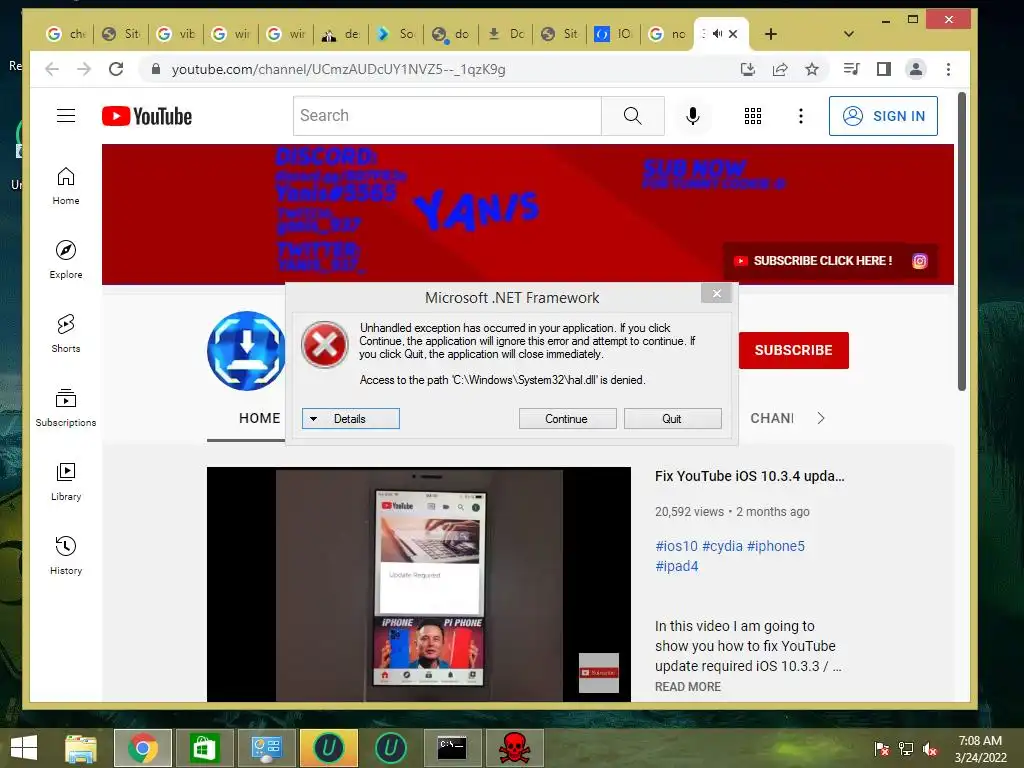Click the Instagram icon on channel banner
Screen dimensions: 1024x768
(920, 261)
